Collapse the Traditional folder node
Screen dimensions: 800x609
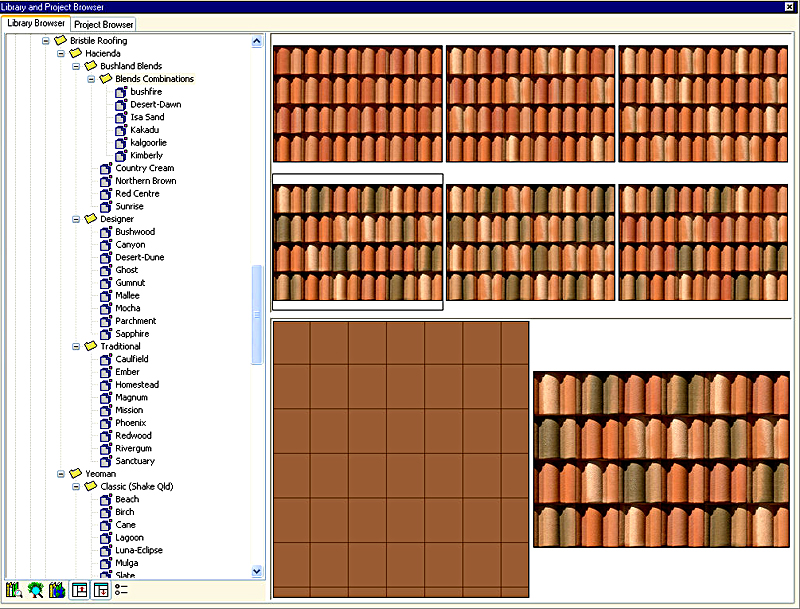click(76, 347)
